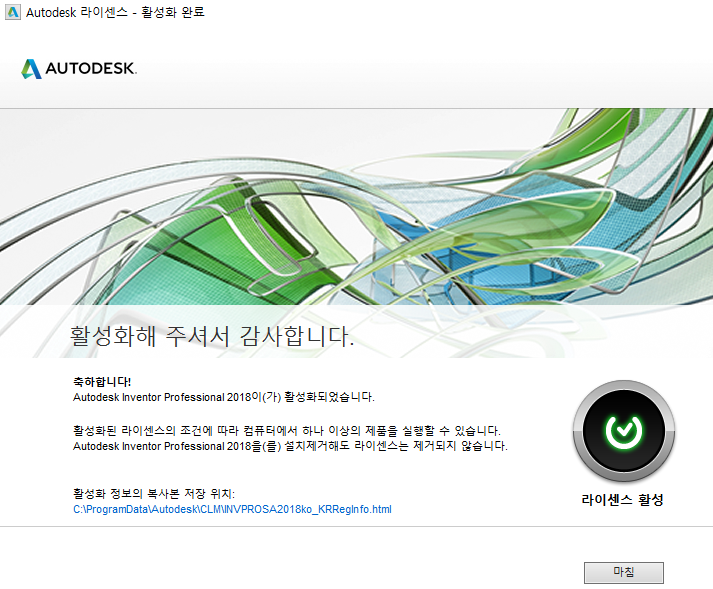Select the 라이센스 활성 status label

[x=623, y=499]
